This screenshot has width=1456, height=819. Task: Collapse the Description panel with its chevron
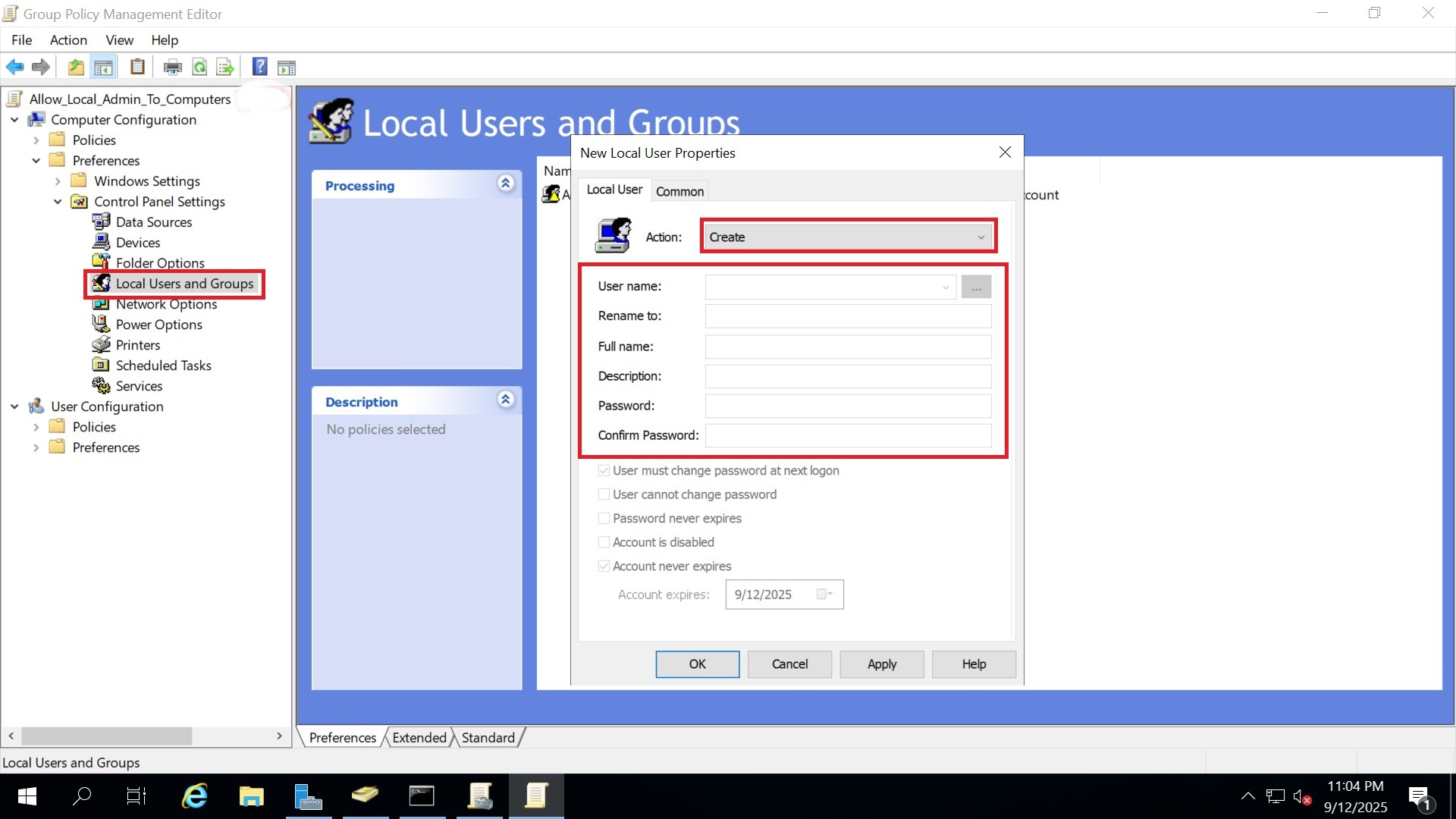click(x=505, y=399)
